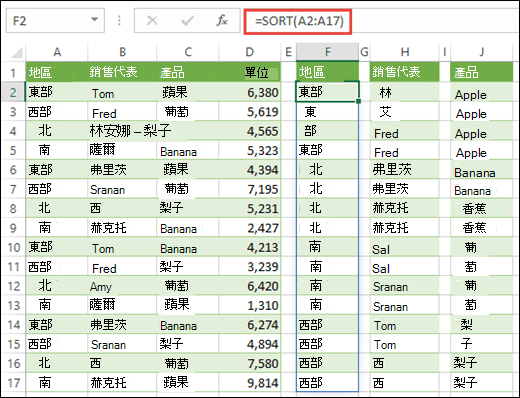The height and width of the screenshot is (398, 520).
Task: Click the value 4,213
Action: 263,247
